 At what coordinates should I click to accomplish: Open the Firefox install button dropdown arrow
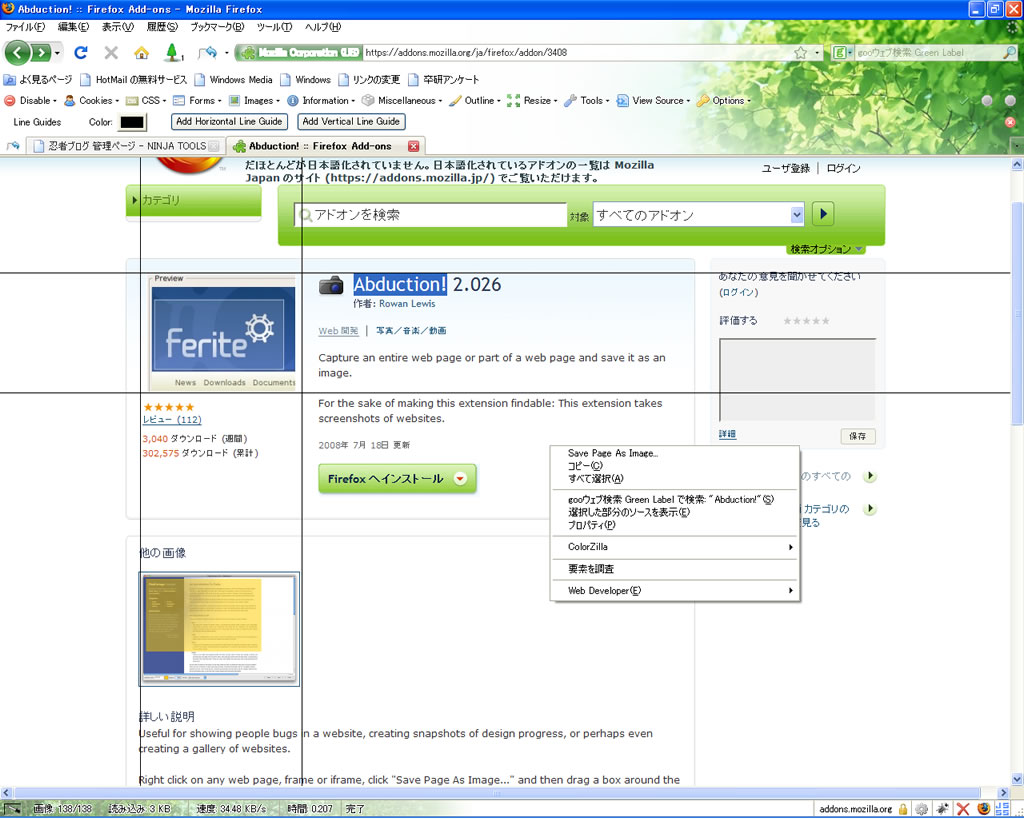460,479
